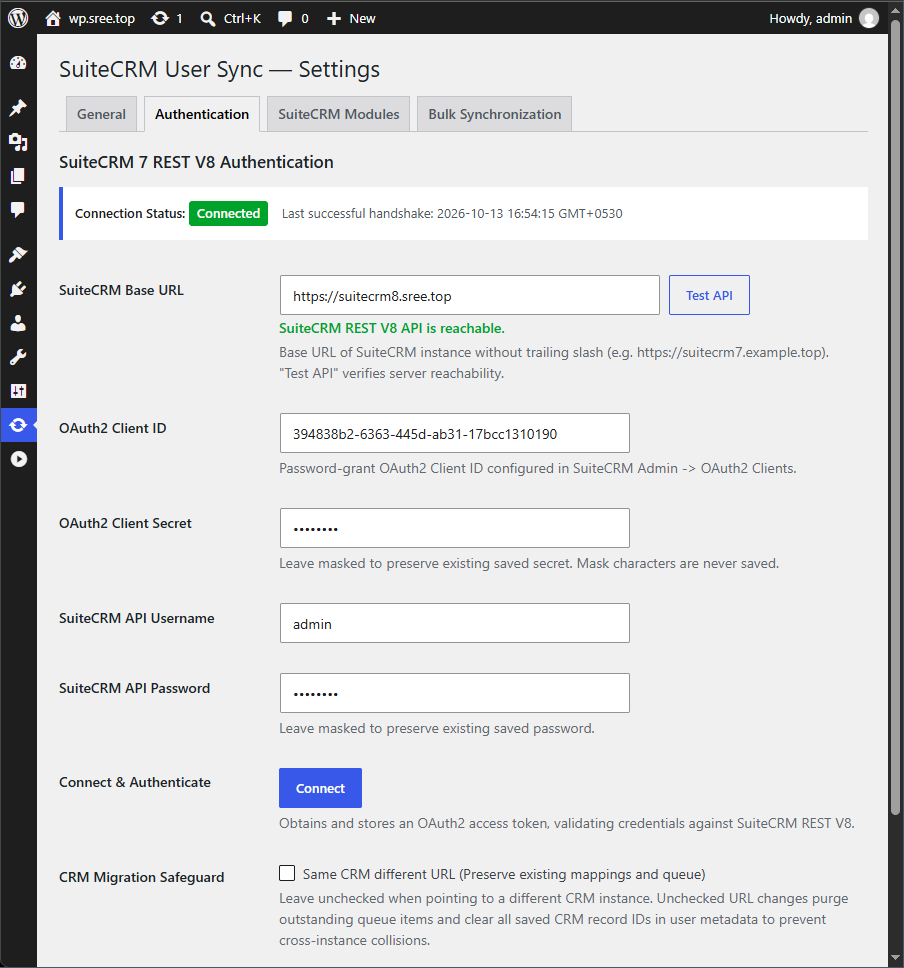Open the Ctrl+K search command palette
The image size is (904, 968).
pos(231,19)
